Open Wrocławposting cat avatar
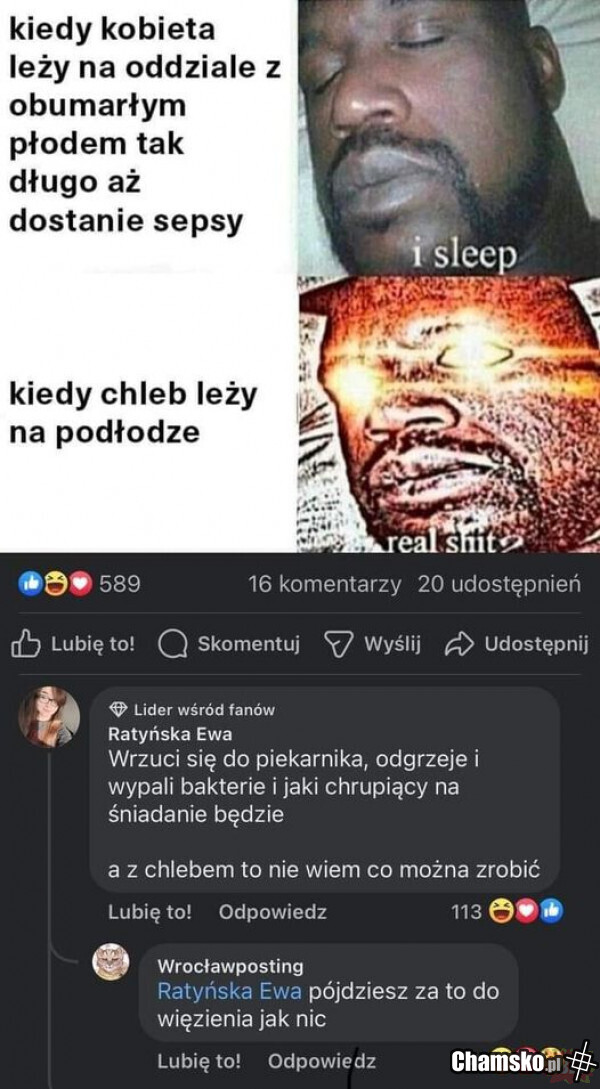Image resolution: width=600 pixels, height=1089 pixels. [x=111, y=961]
